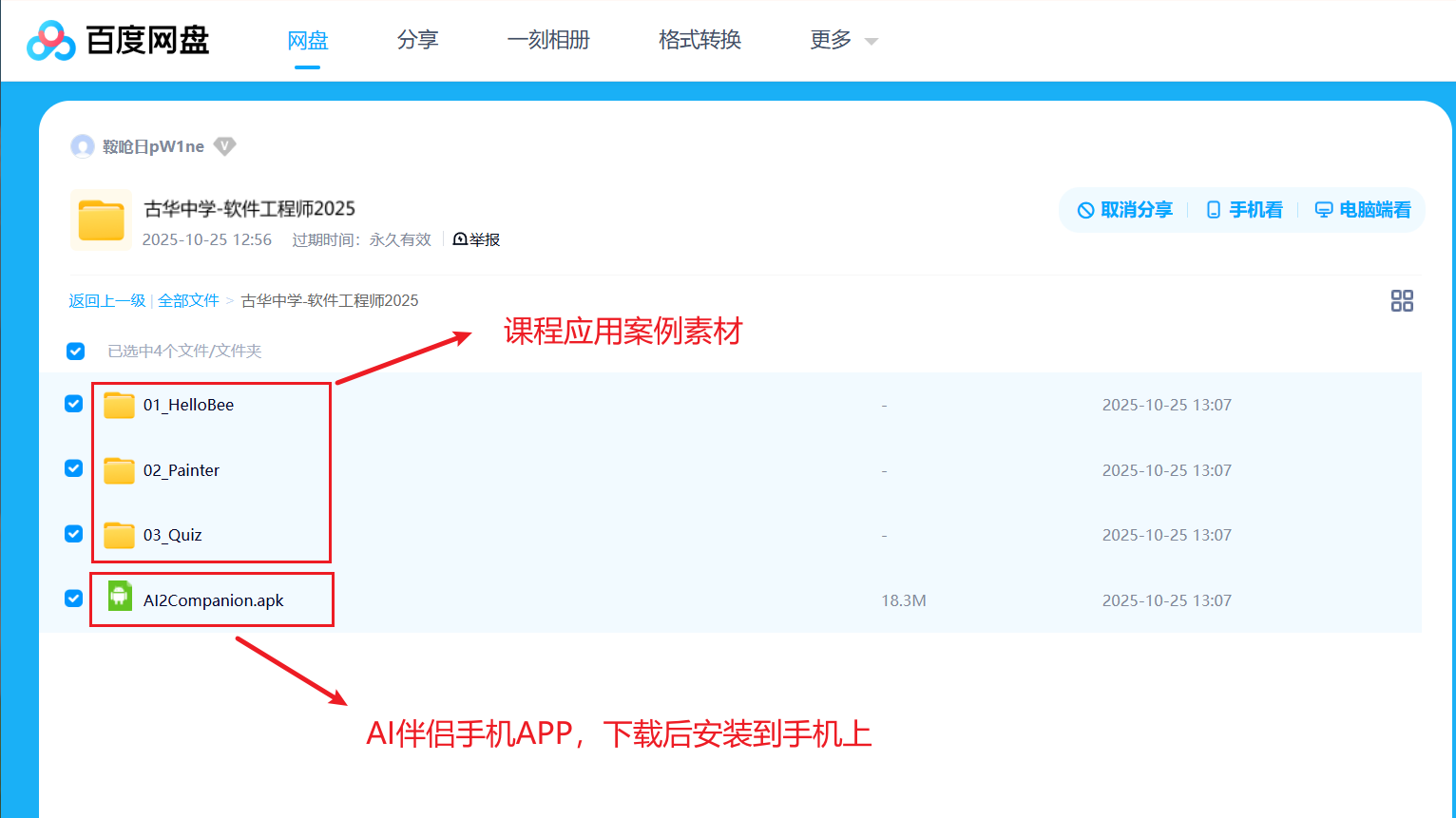This screenshot has height=818, width=1456.
Task: Click the share title 古华中学-软件工程师2025
Action: (x=249, y=209)
